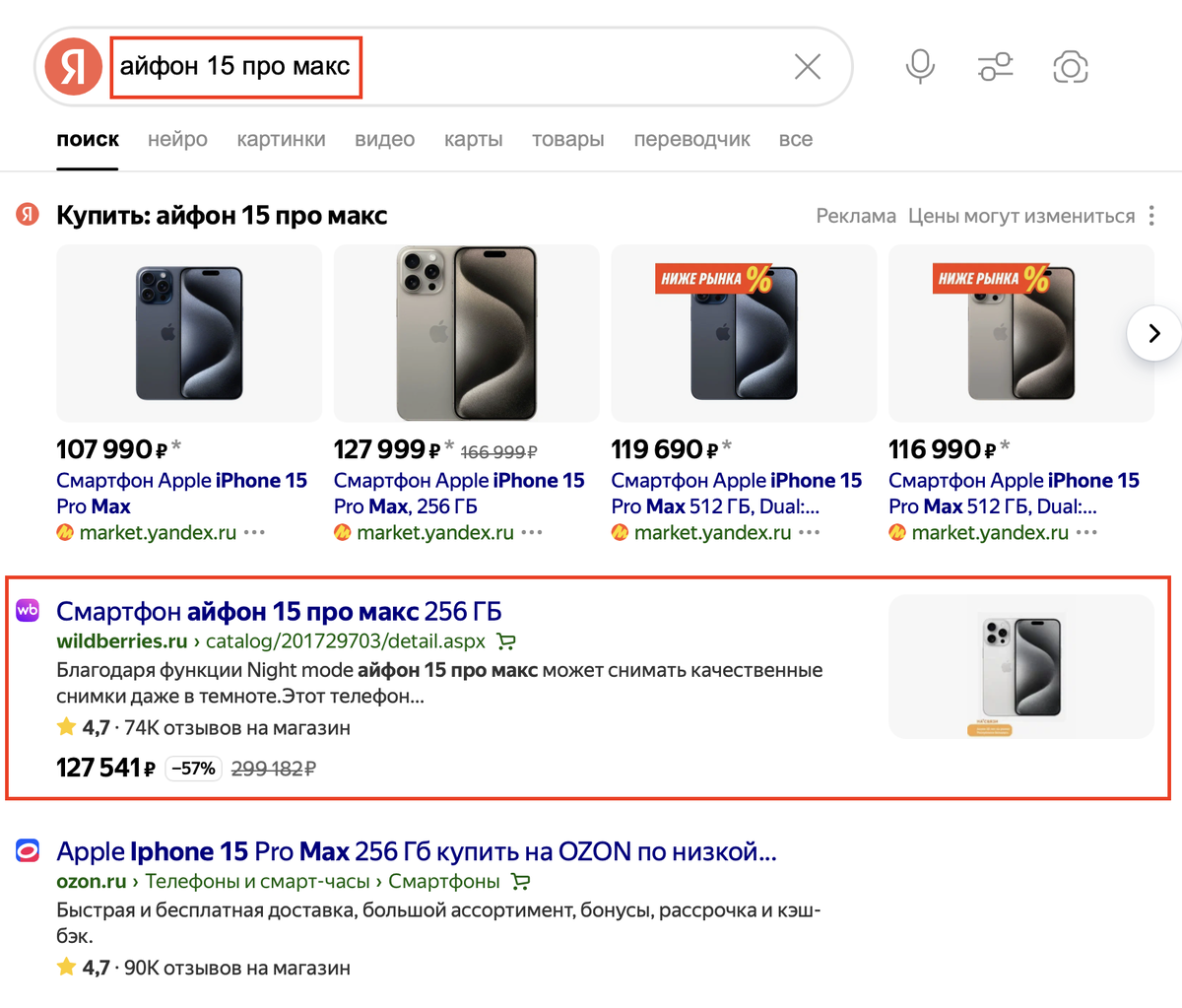This screenshot has height=1008, width=1182.
Task: Switch to нейро tab
Action: click(x=177, y=140)
